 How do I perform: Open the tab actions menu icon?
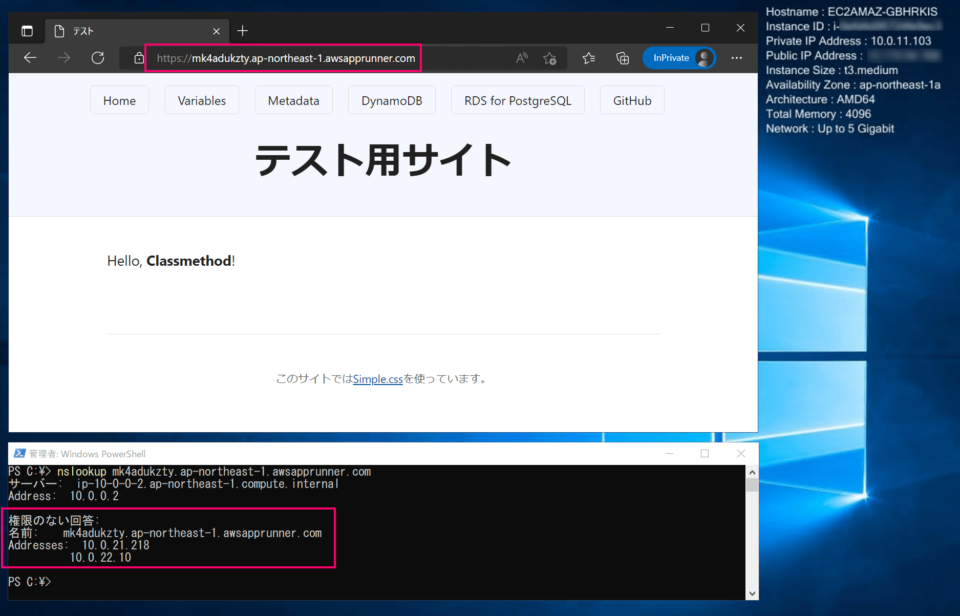[28, 30]
